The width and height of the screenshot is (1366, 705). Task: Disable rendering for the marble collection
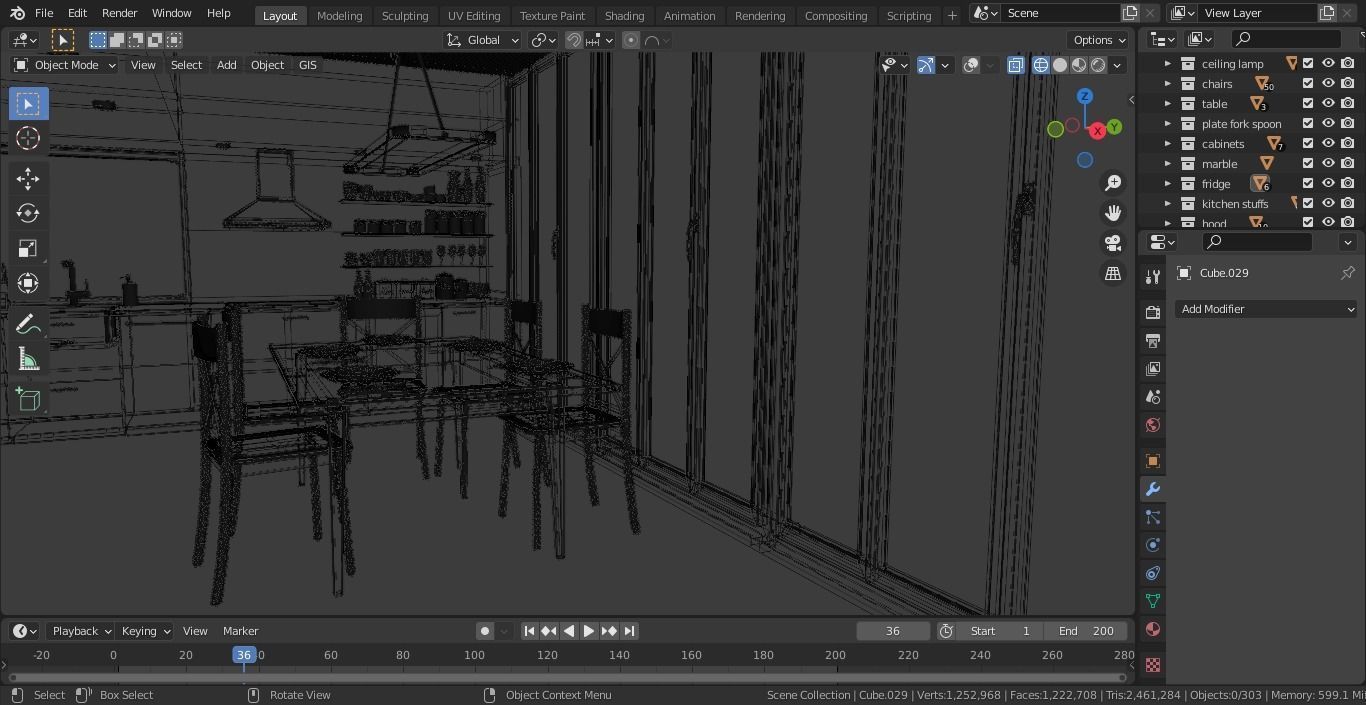pos(1348,163)
